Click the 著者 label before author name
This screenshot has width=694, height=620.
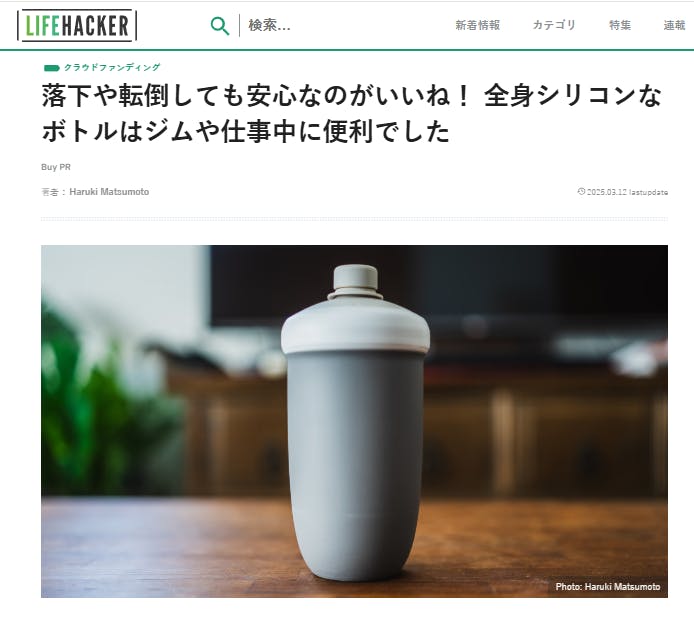50,192
